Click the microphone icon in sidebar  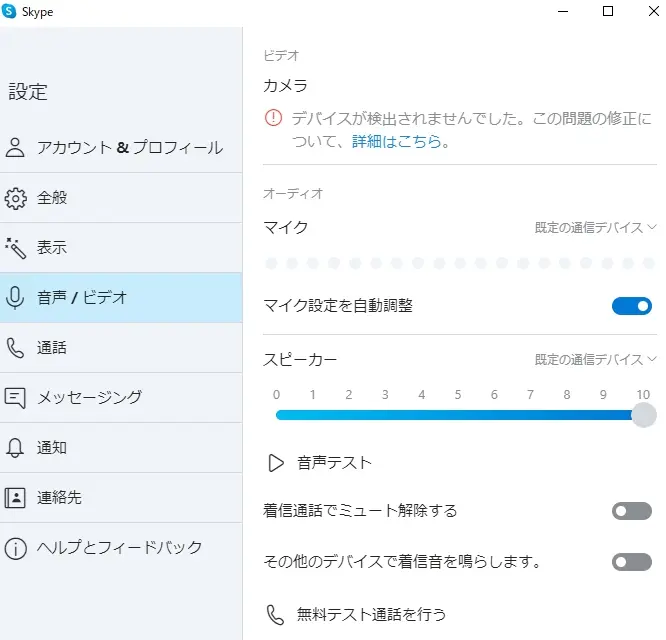(15, 297)
